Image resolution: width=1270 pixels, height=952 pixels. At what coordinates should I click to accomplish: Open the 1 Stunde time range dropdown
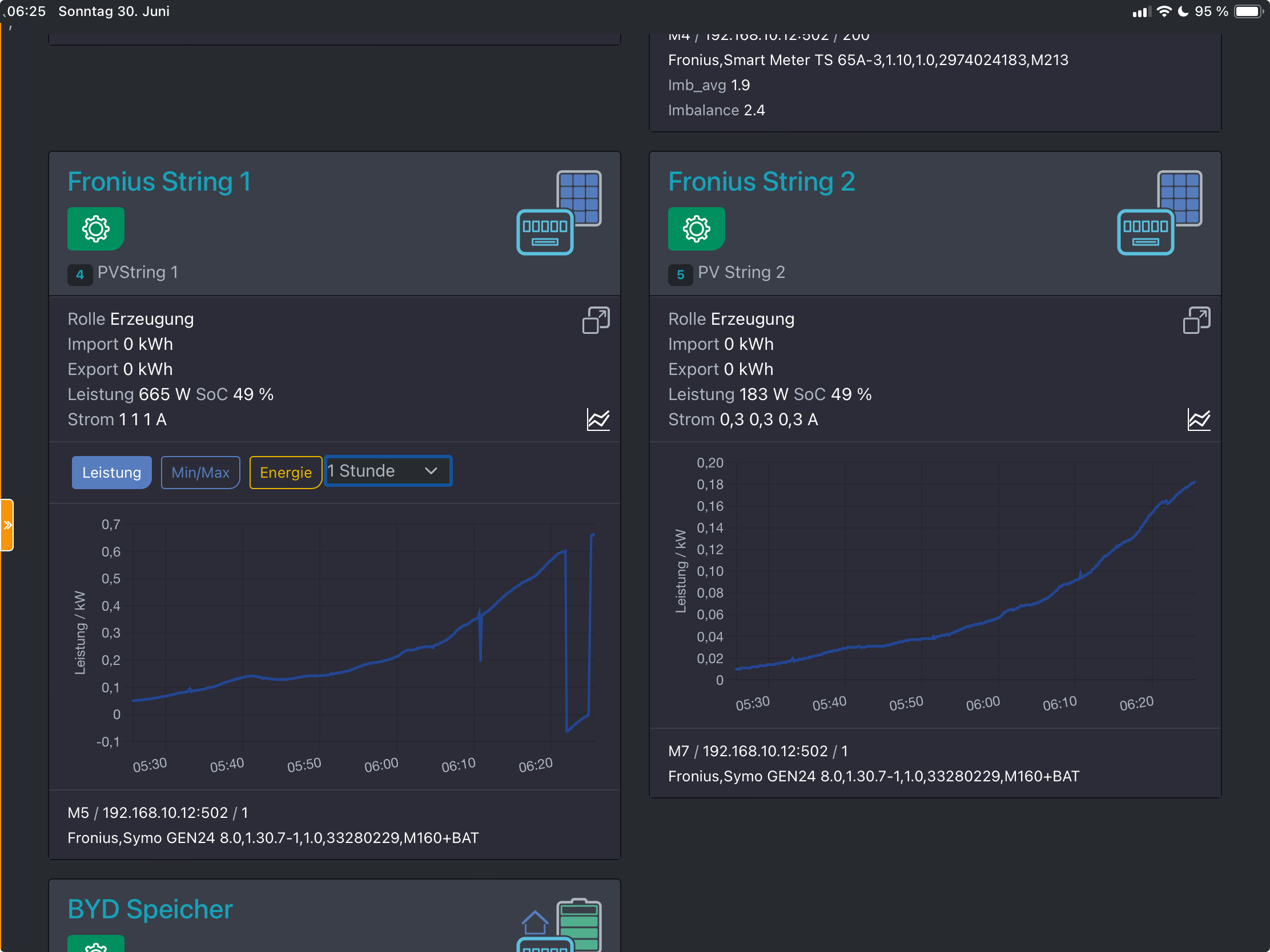click(x=388, y=471)
